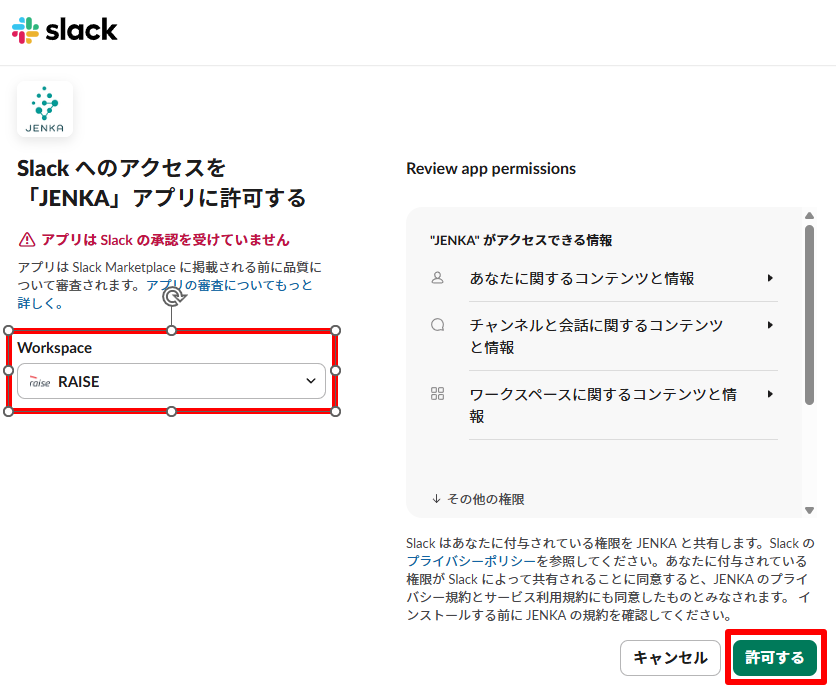The image size is (836, 694).
Task: Click the workspace grid icon
Action: coord(437,394)
